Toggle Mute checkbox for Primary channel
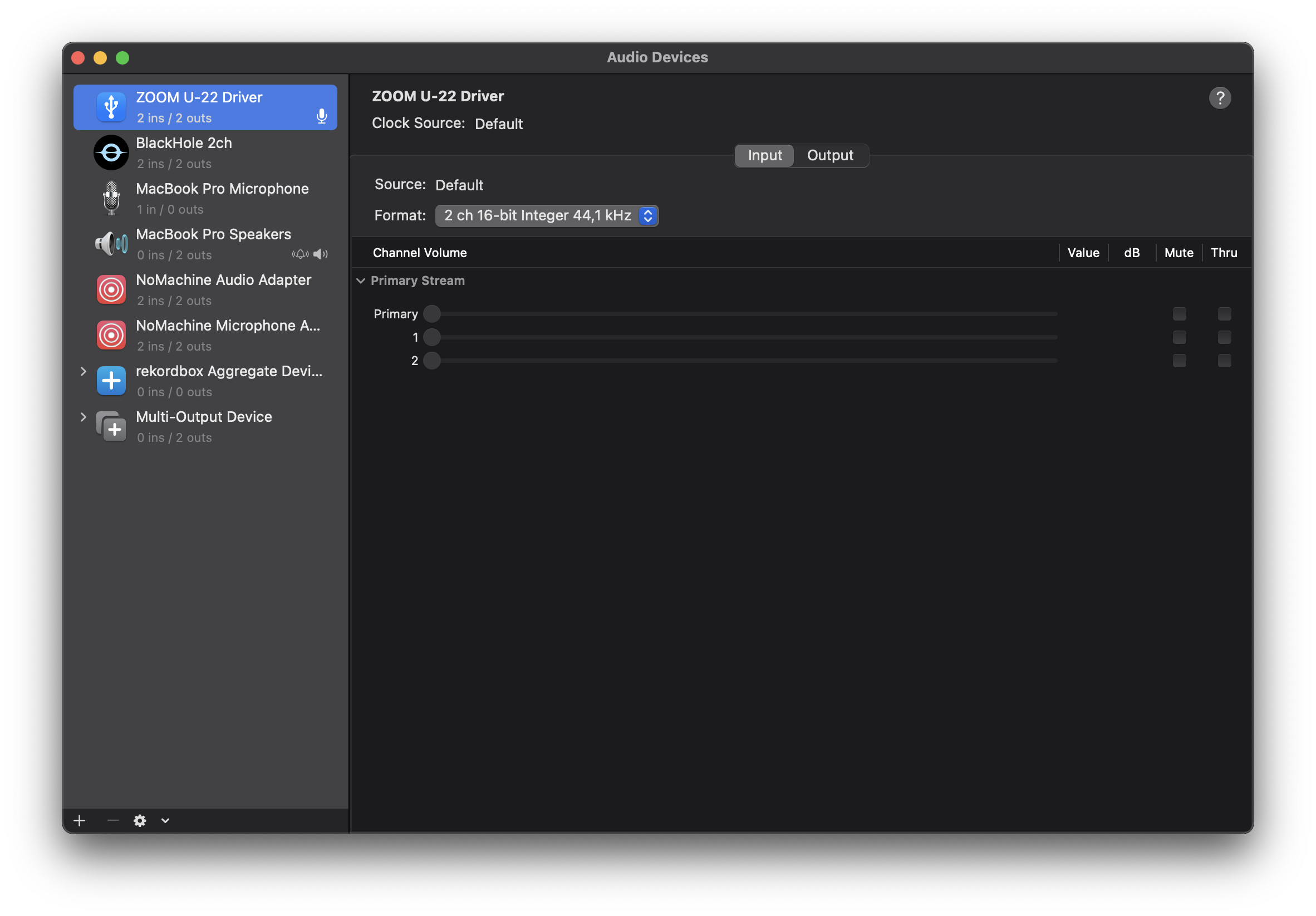 [x=1179, y=314]
